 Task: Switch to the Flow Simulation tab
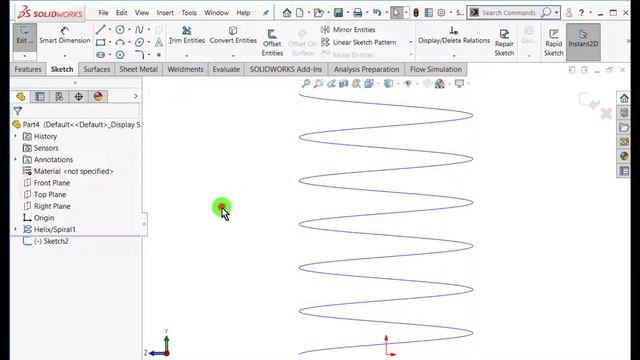[x=436, y=69]
